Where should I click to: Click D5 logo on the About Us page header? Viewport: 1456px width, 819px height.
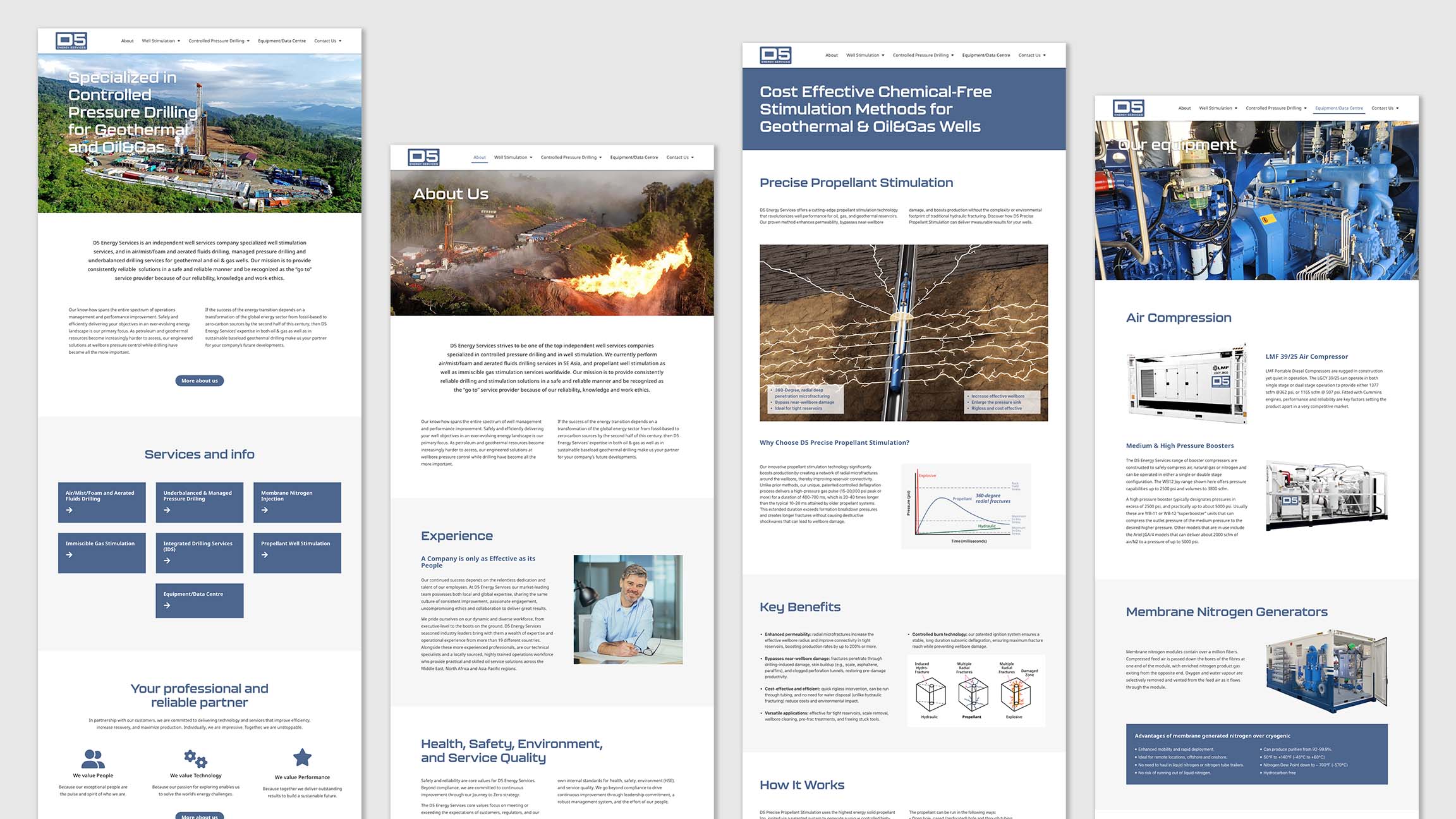423,157
